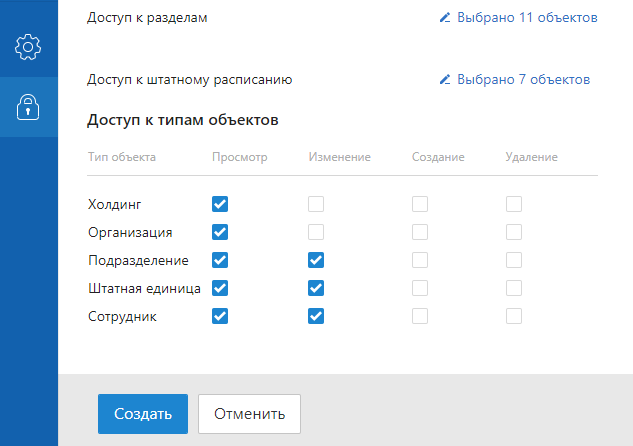Select the padlock access rights sidebar icon
The width and height of the screenshot is (633, 446).
tap(28, 107)
